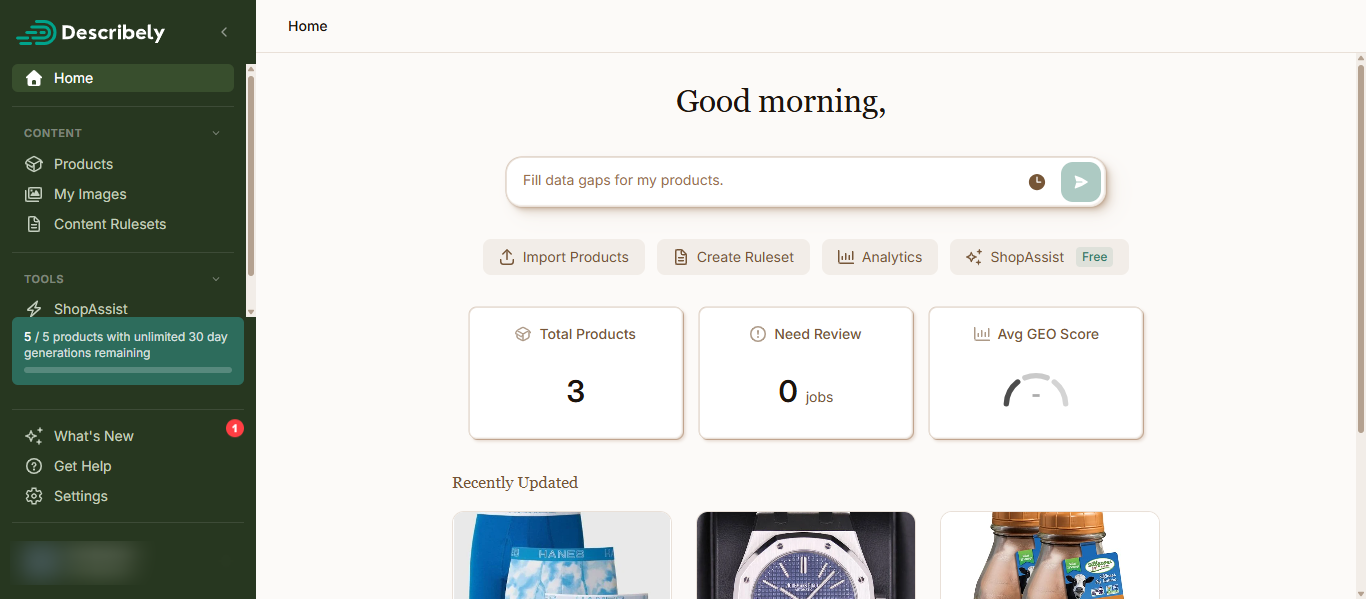Viewport: 1366px width, 599px height.
Task: Click the Import Products button
Action: 564,257
